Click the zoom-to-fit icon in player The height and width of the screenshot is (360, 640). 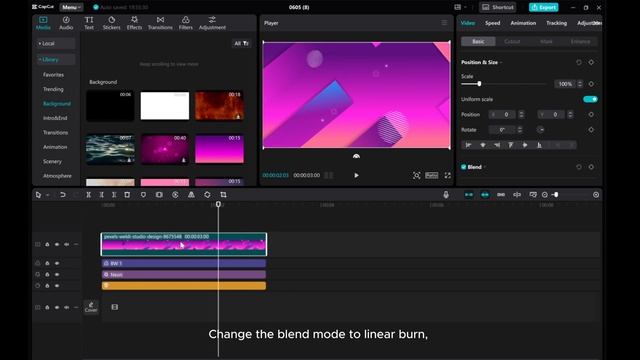click(x=416, y=175)
